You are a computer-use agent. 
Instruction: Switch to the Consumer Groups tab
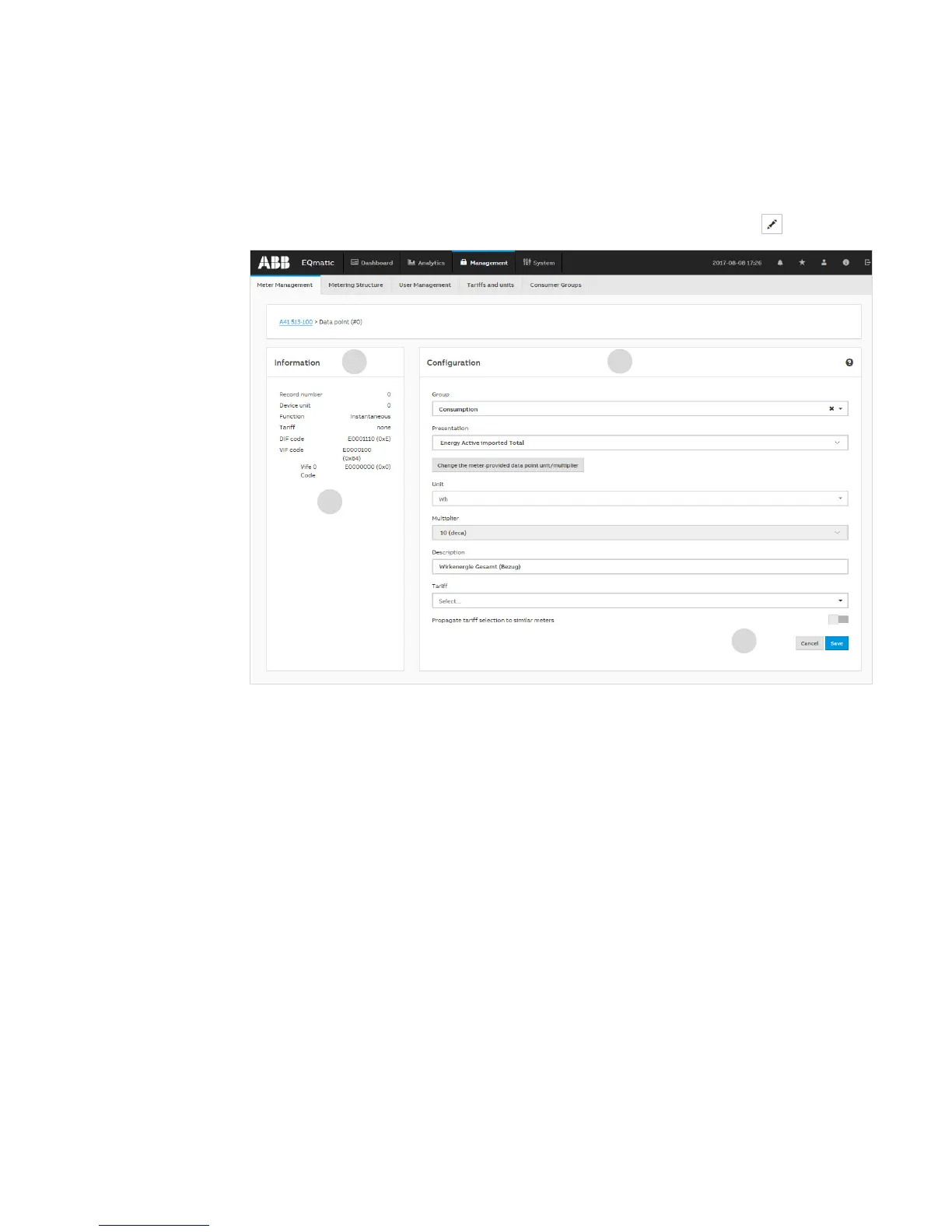coord(555,285)
